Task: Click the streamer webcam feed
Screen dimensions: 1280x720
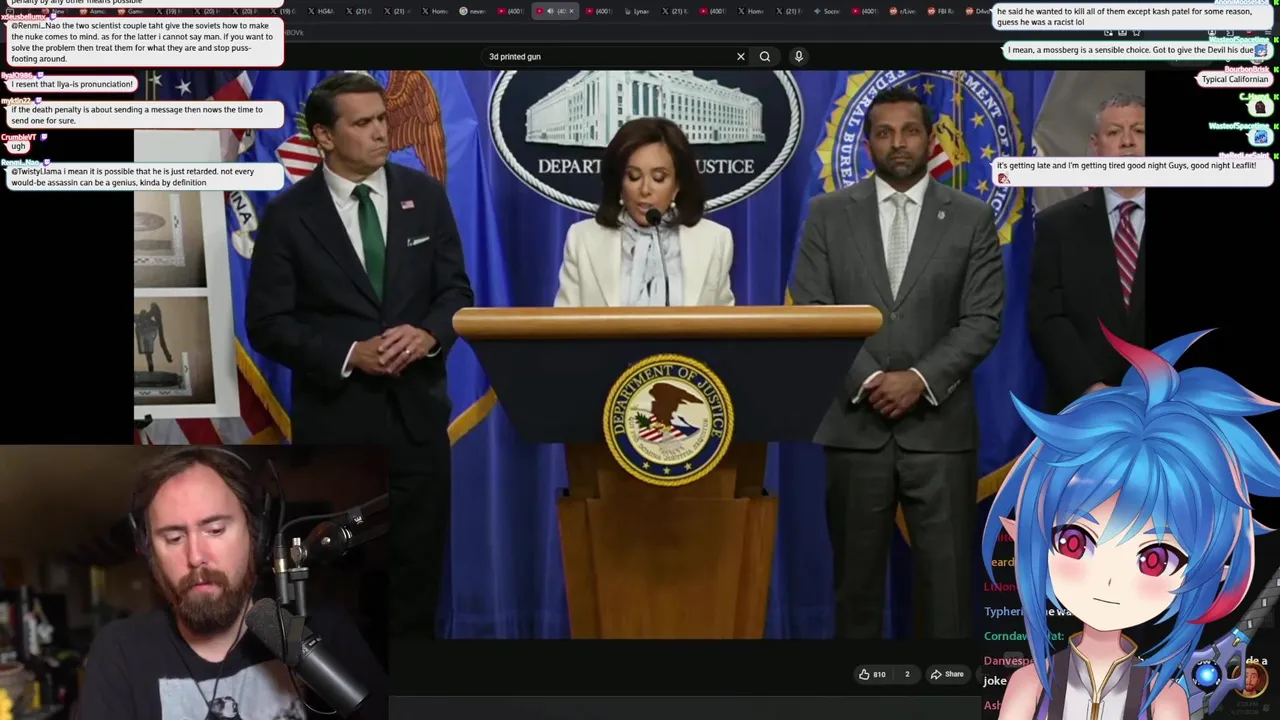Action: click(194, 582)
